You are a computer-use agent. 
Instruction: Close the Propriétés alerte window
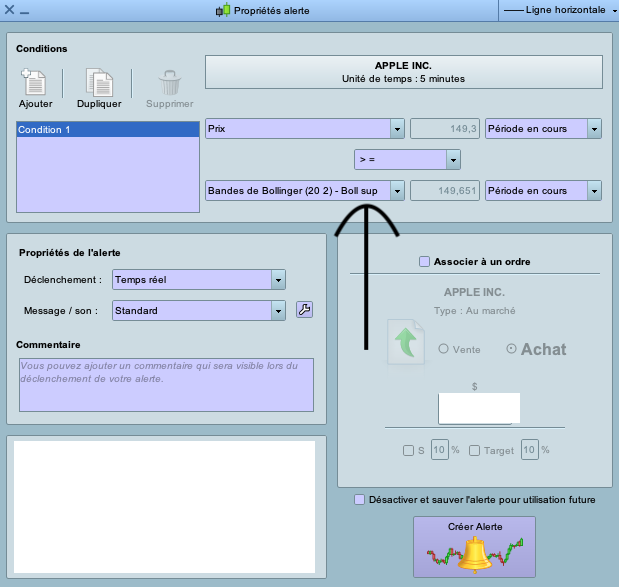pyautogui.click(x=9, y=9)
